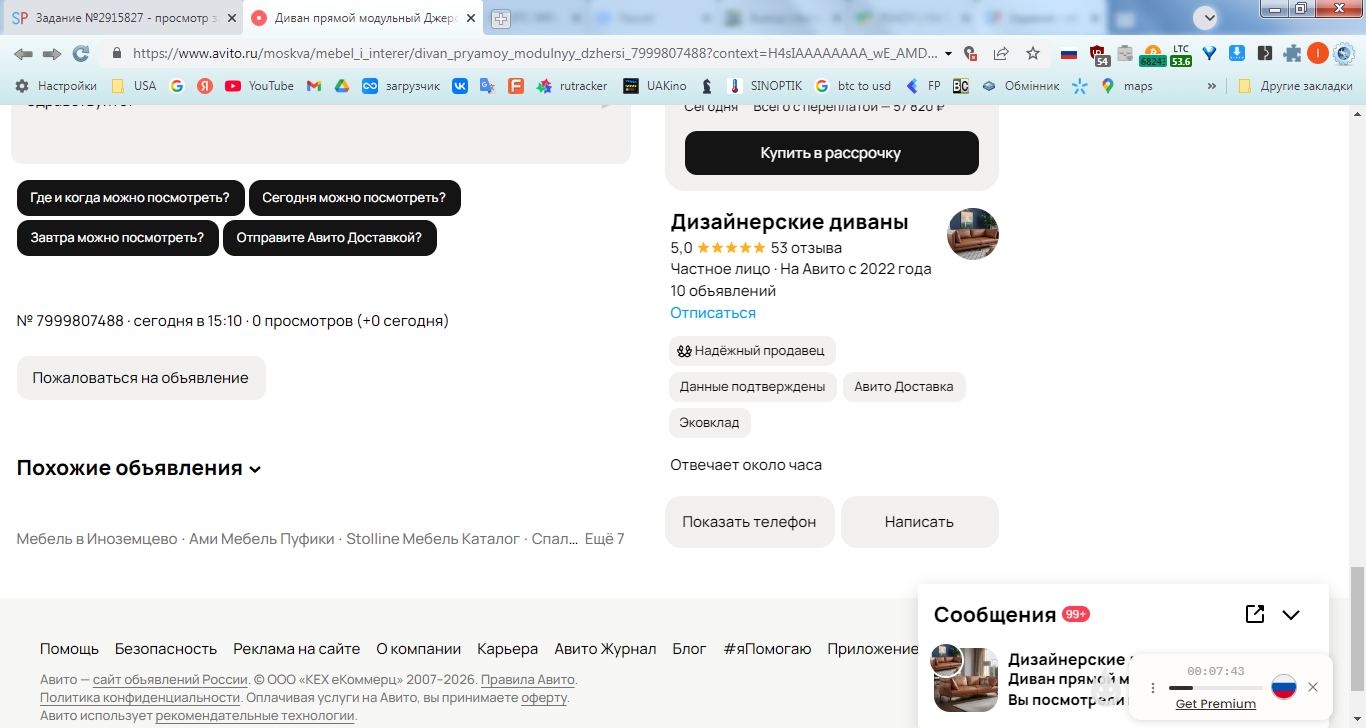The height and width of the screenshot is (728, 1366).
Task: Open the Yandex bookmark icon
Action: pyautogui.click(x=204, y=86)
